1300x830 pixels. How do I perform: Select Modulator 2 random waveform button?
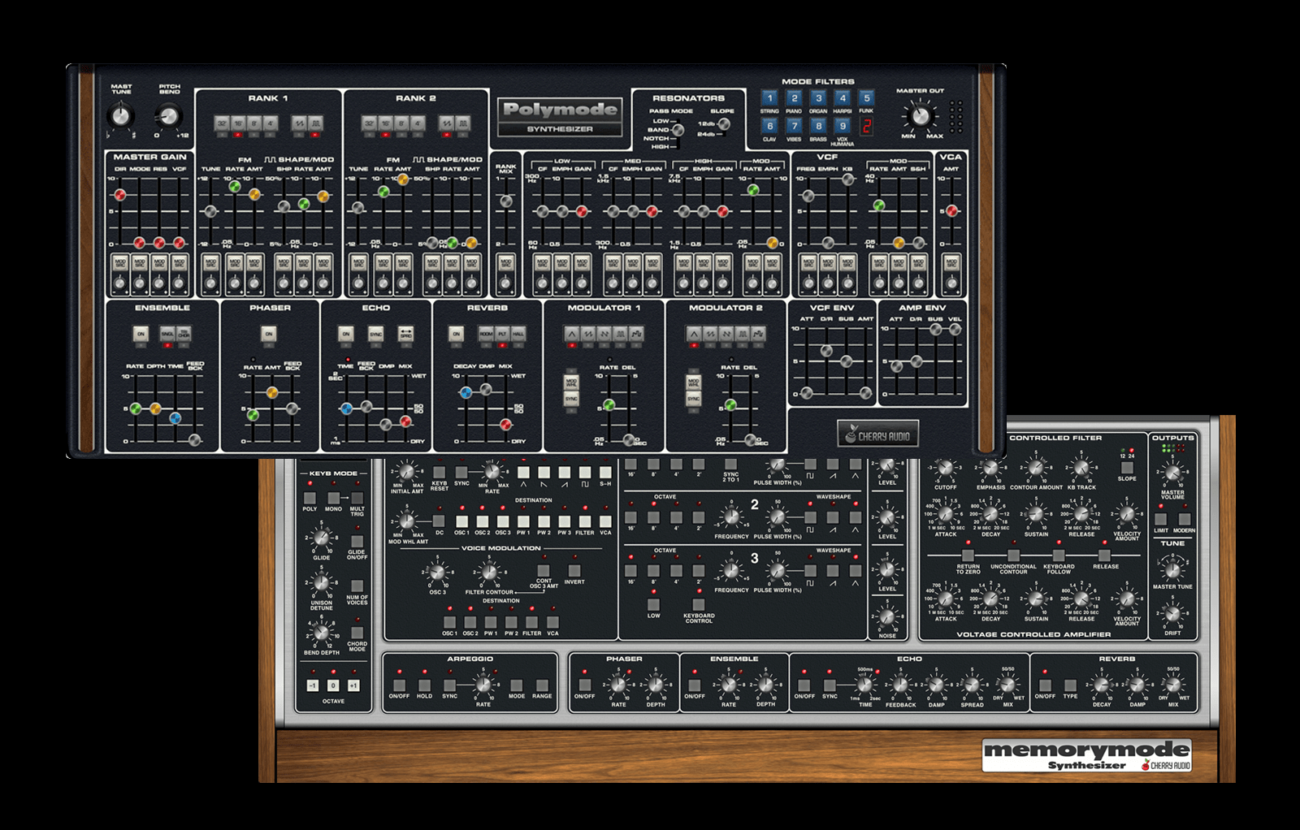coord(758,333)
